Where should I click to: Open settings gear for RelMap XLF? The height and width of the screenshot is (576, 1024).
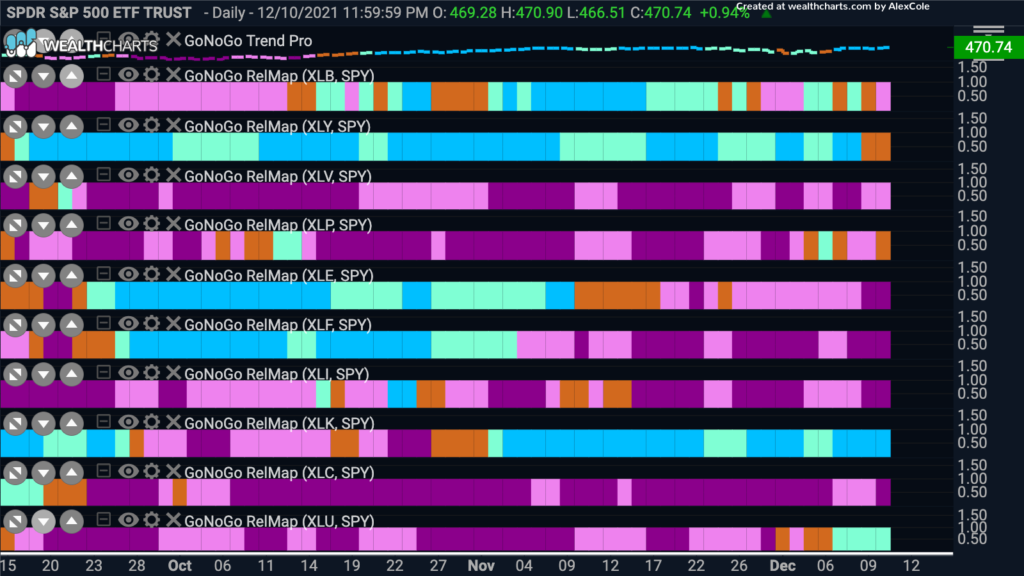click(x=152, y=323)
